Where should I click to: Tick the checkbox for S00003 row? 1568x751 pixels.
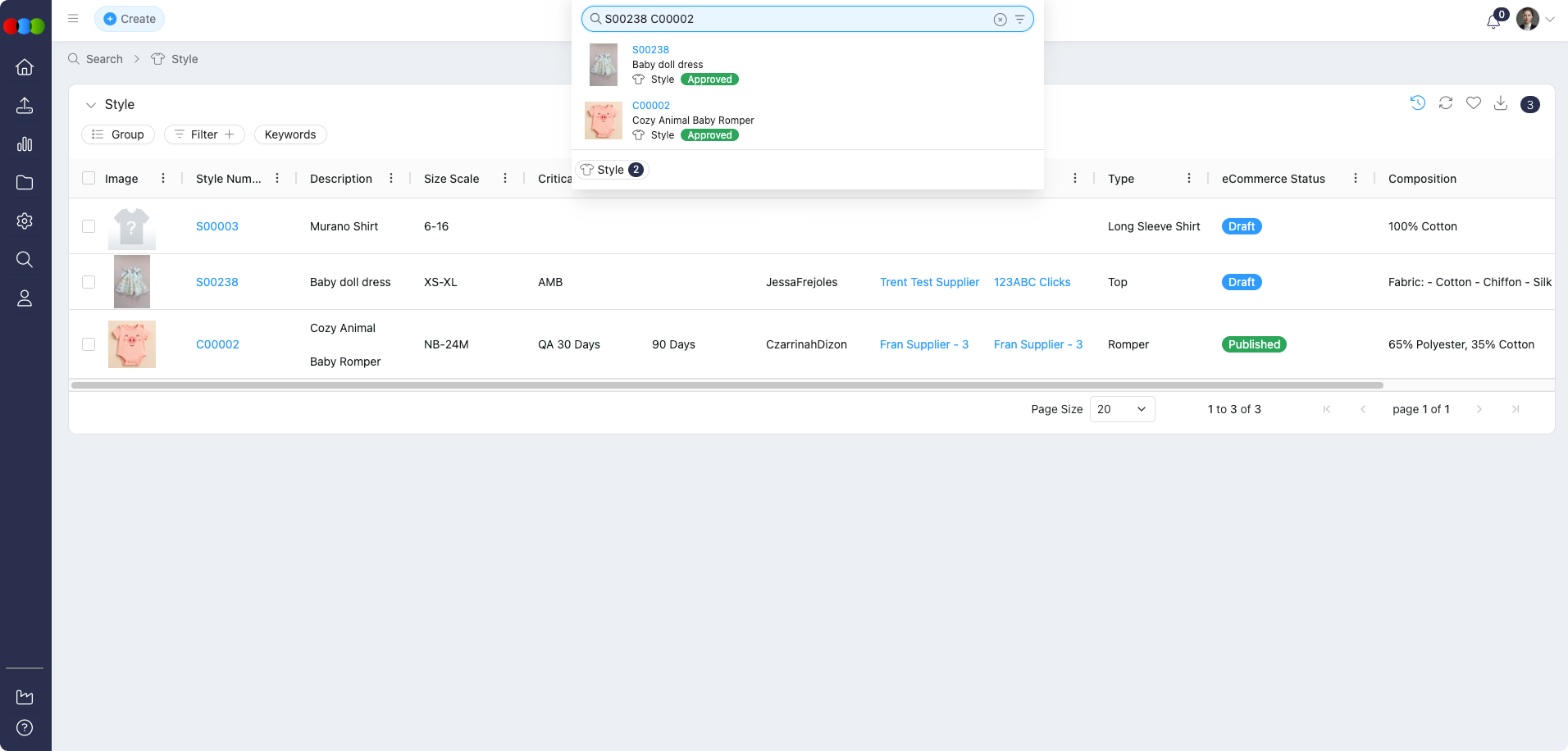pyautogui.click(x=89, y=226)
